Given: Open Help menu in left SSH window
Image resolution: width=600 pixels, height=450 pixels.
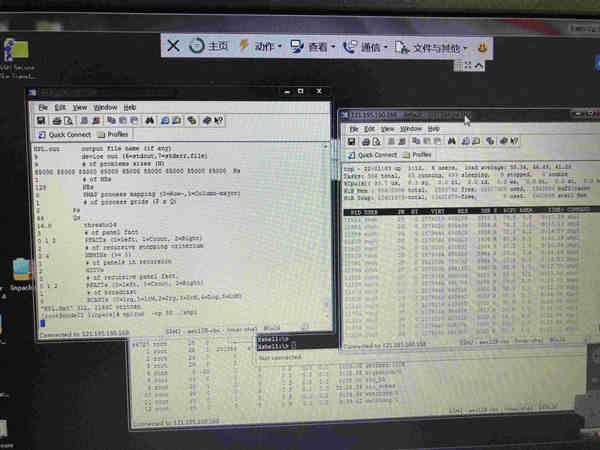Looking at the screenshot, I should tap(130, 108).
